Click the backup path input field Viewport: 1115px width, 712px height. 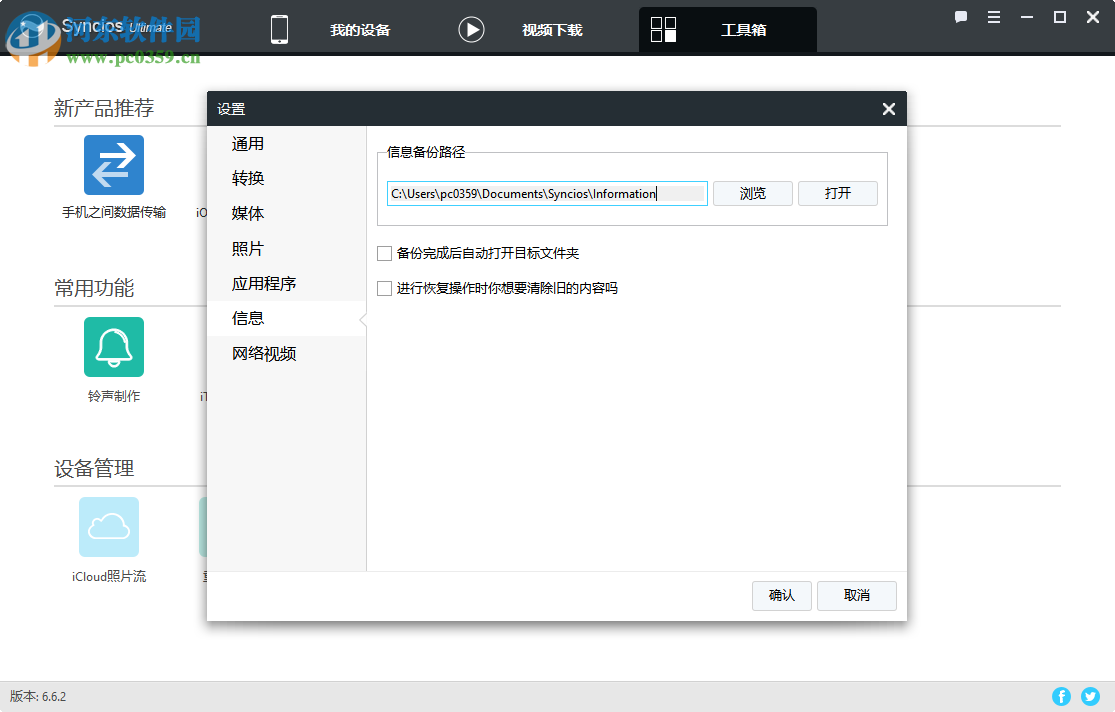coord(546,193)
